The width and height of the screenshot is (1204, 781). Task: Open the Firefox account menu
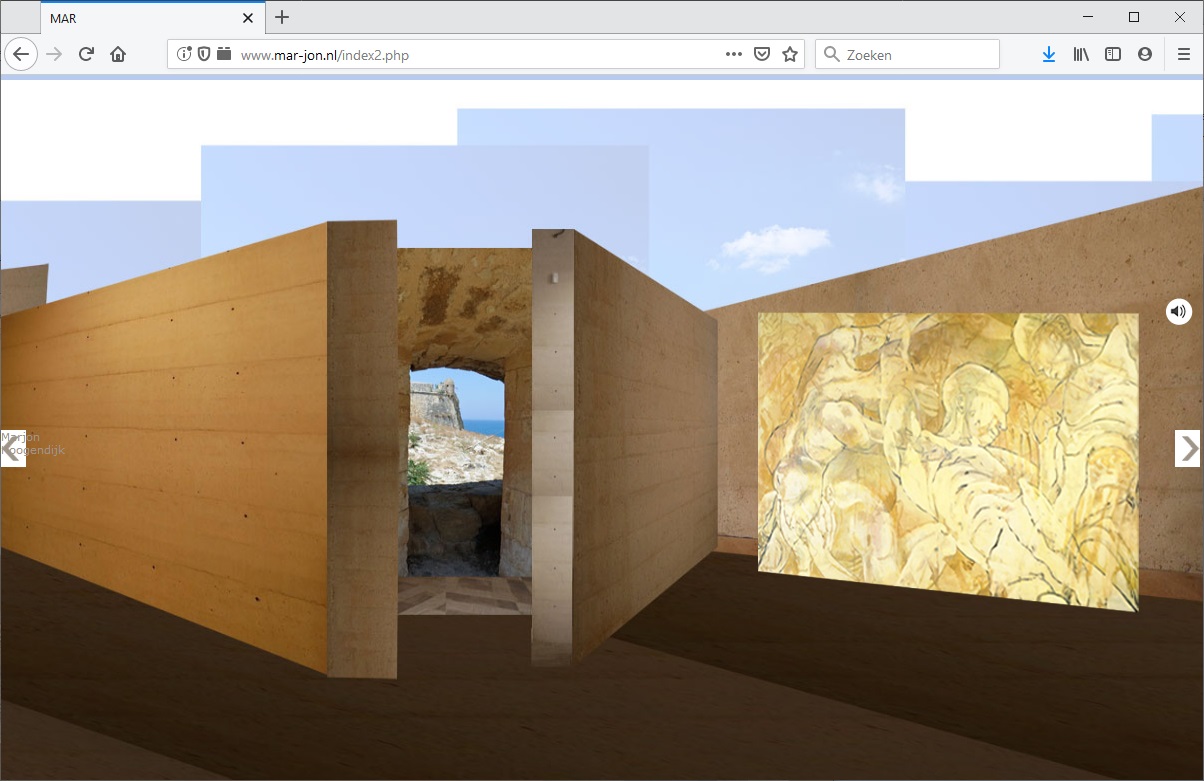[x=1145, y=54]
